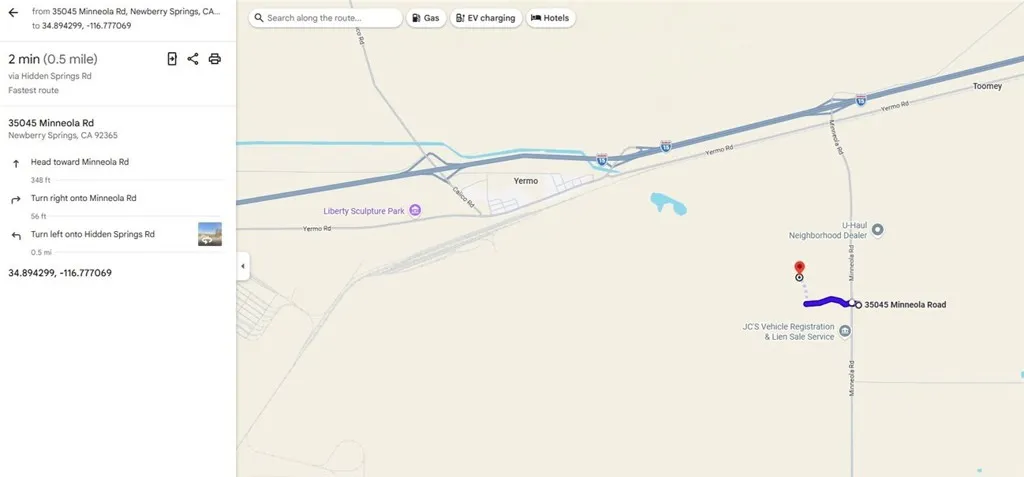Click the print directions icon
The height and width of the screenshot is (477, 1024).
[214, 59]
